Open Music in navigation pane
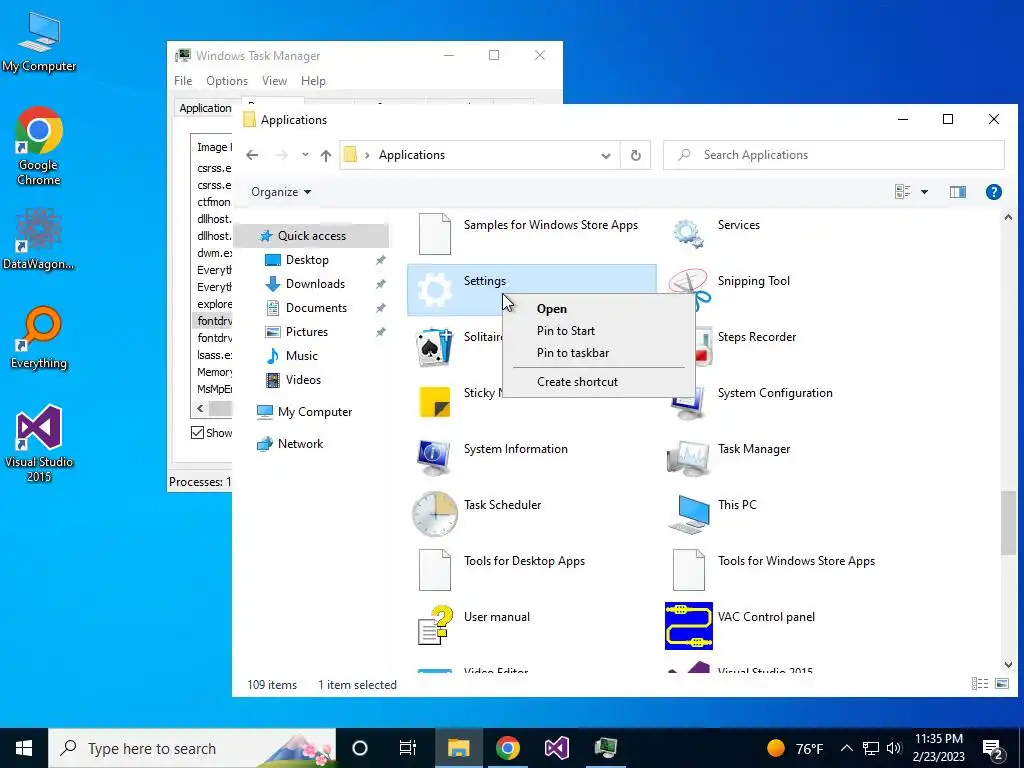The image size is (1024, 768). tap(302, 356)
